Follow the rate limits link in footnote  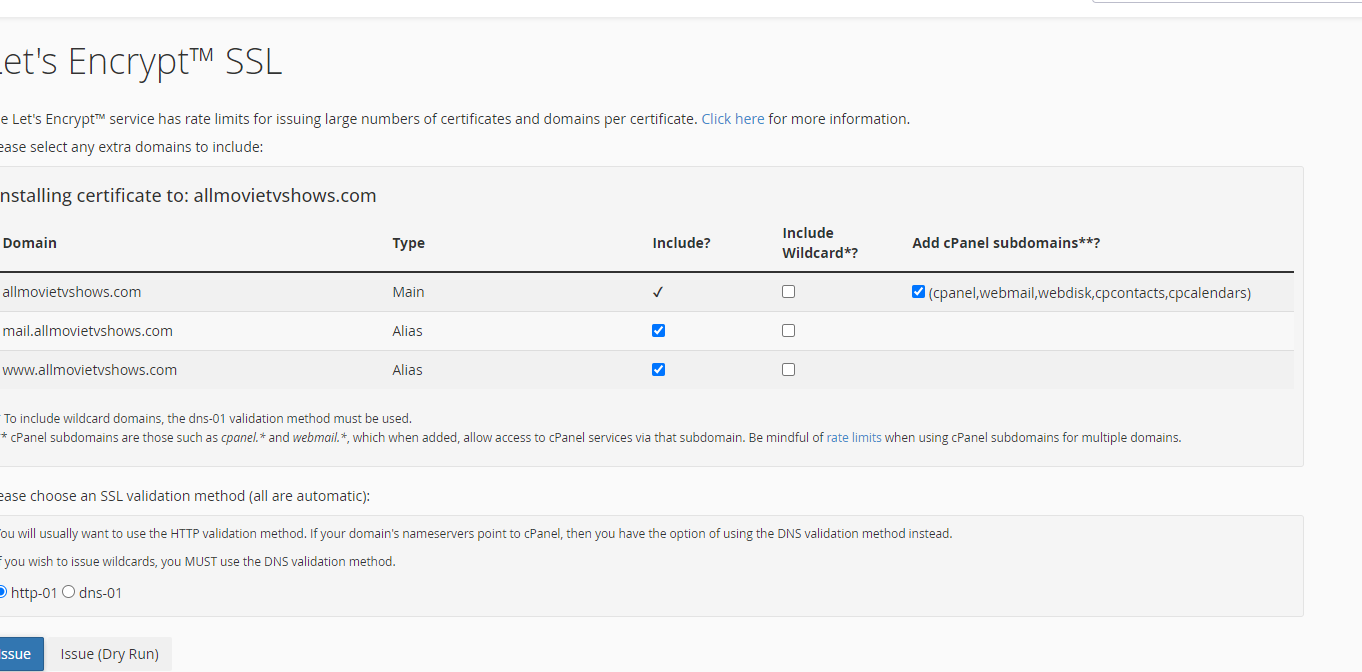point(854,438)
